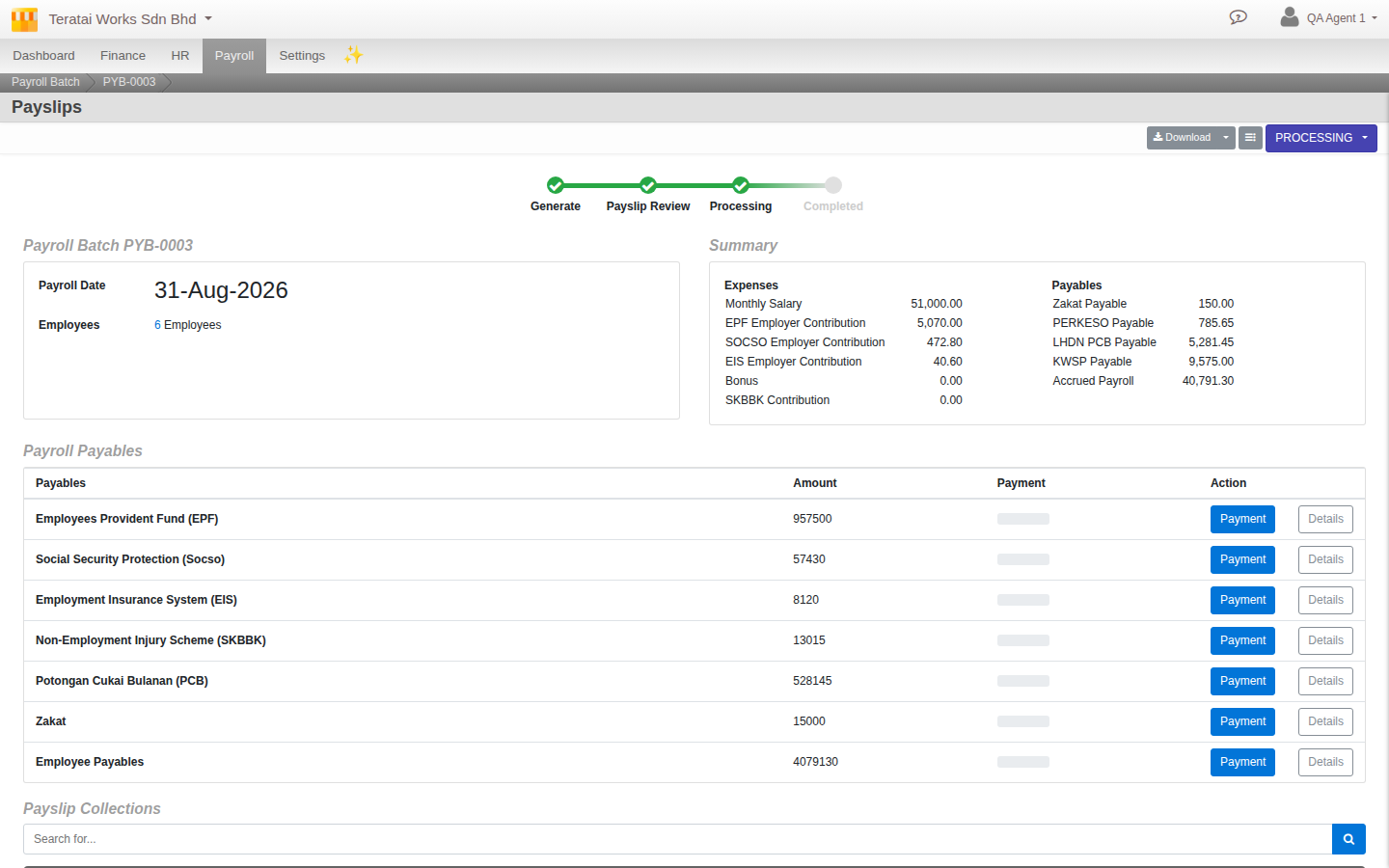Open the chat messages icon

click(x=1239, y=17)
